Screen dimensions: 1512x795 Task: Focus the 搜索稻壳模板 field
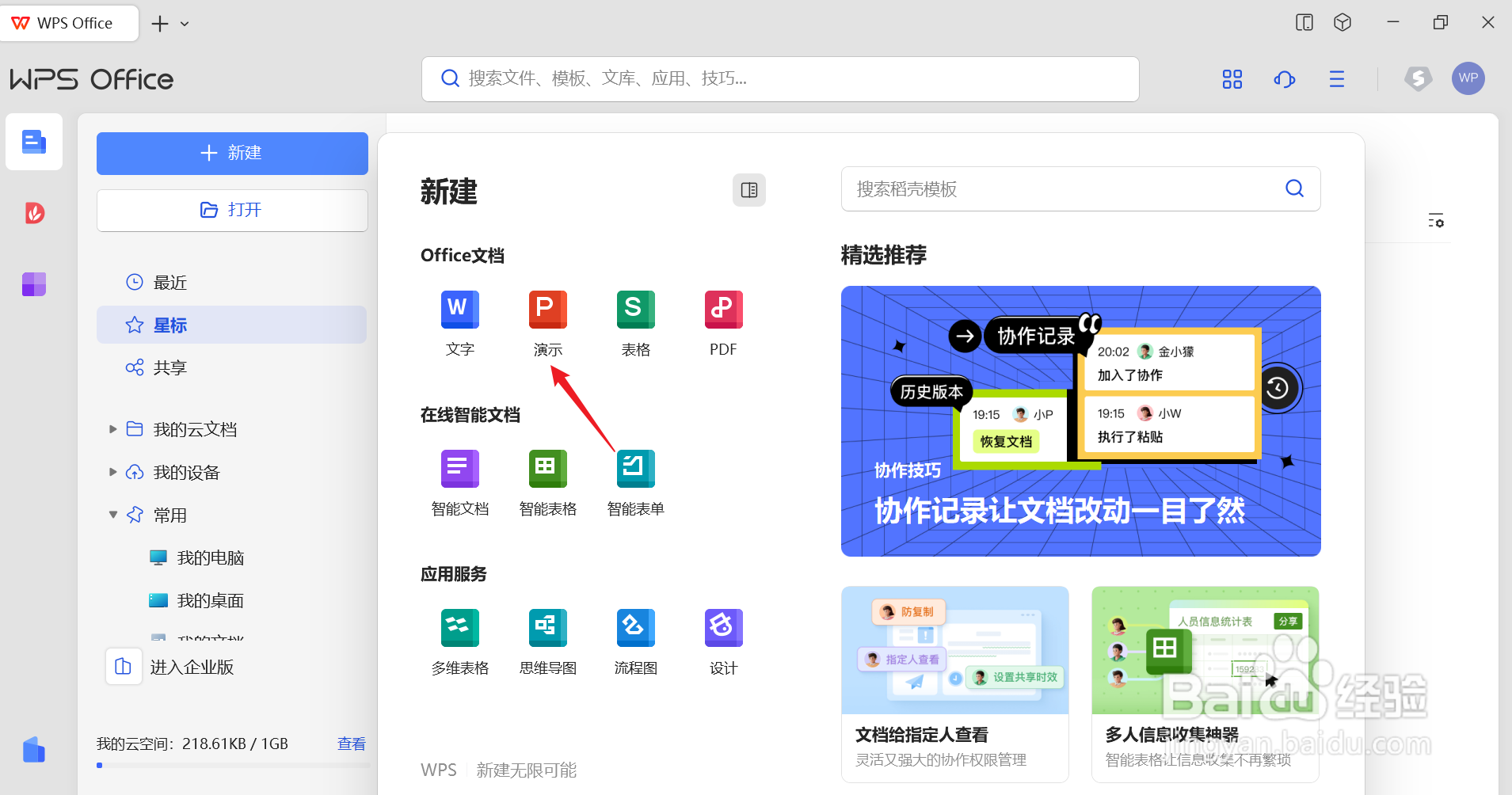coord(1080,188)
